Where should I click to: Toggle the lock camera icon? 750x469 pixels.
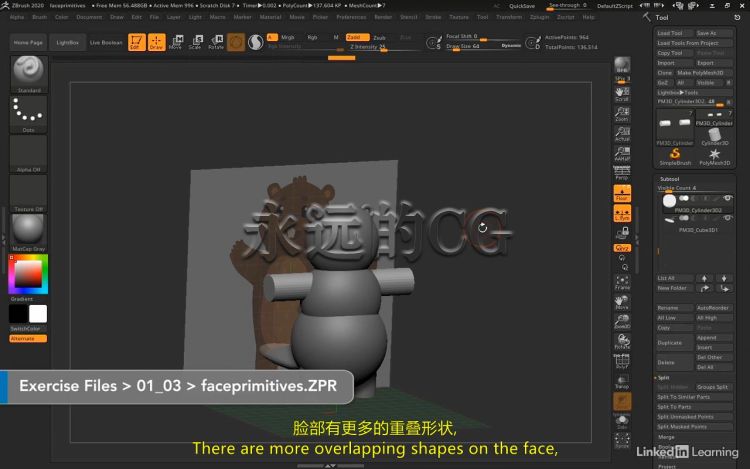pos(622,233)
